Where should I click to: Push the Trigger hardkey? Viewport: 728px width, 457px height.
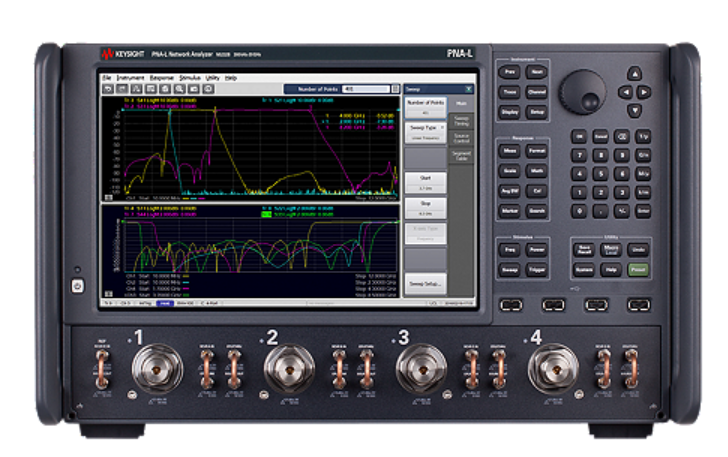(x=537, y=269)
